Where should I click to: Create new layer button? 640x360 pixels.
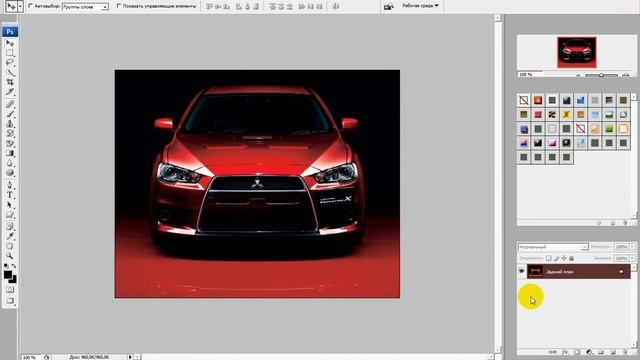point(613,352)
